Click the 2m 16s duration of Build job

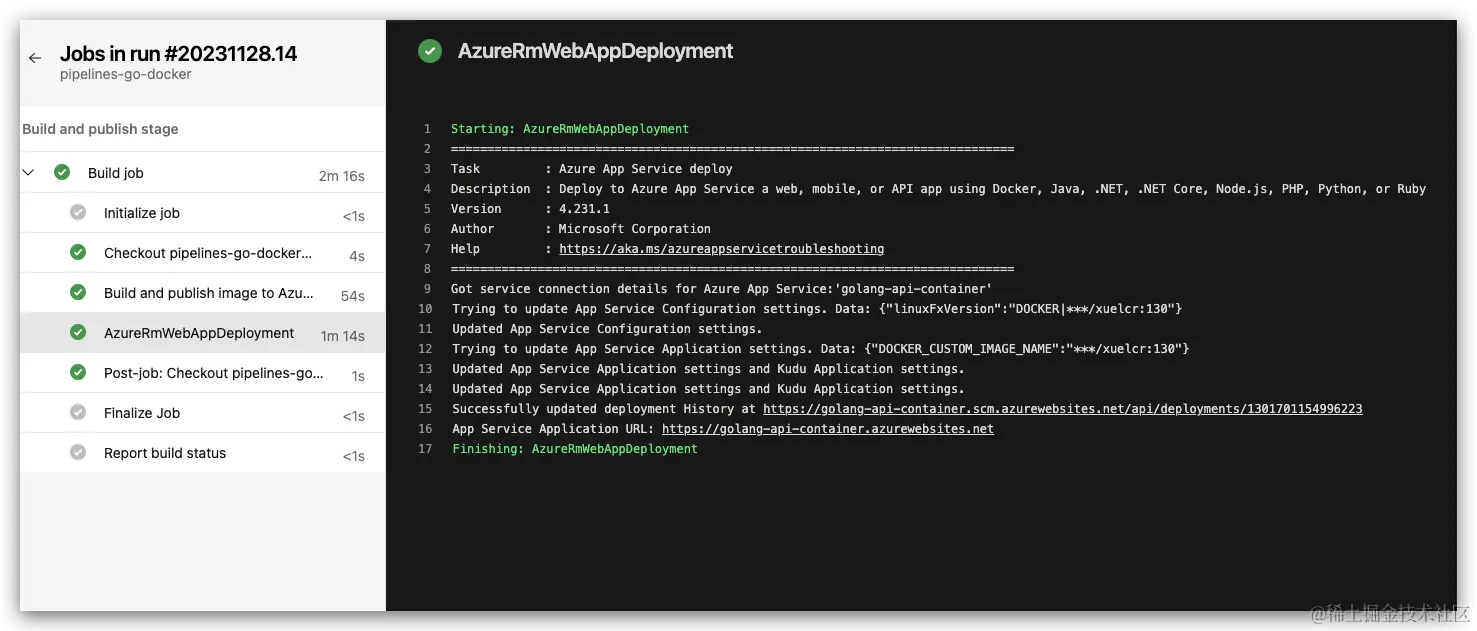[342, 176]
